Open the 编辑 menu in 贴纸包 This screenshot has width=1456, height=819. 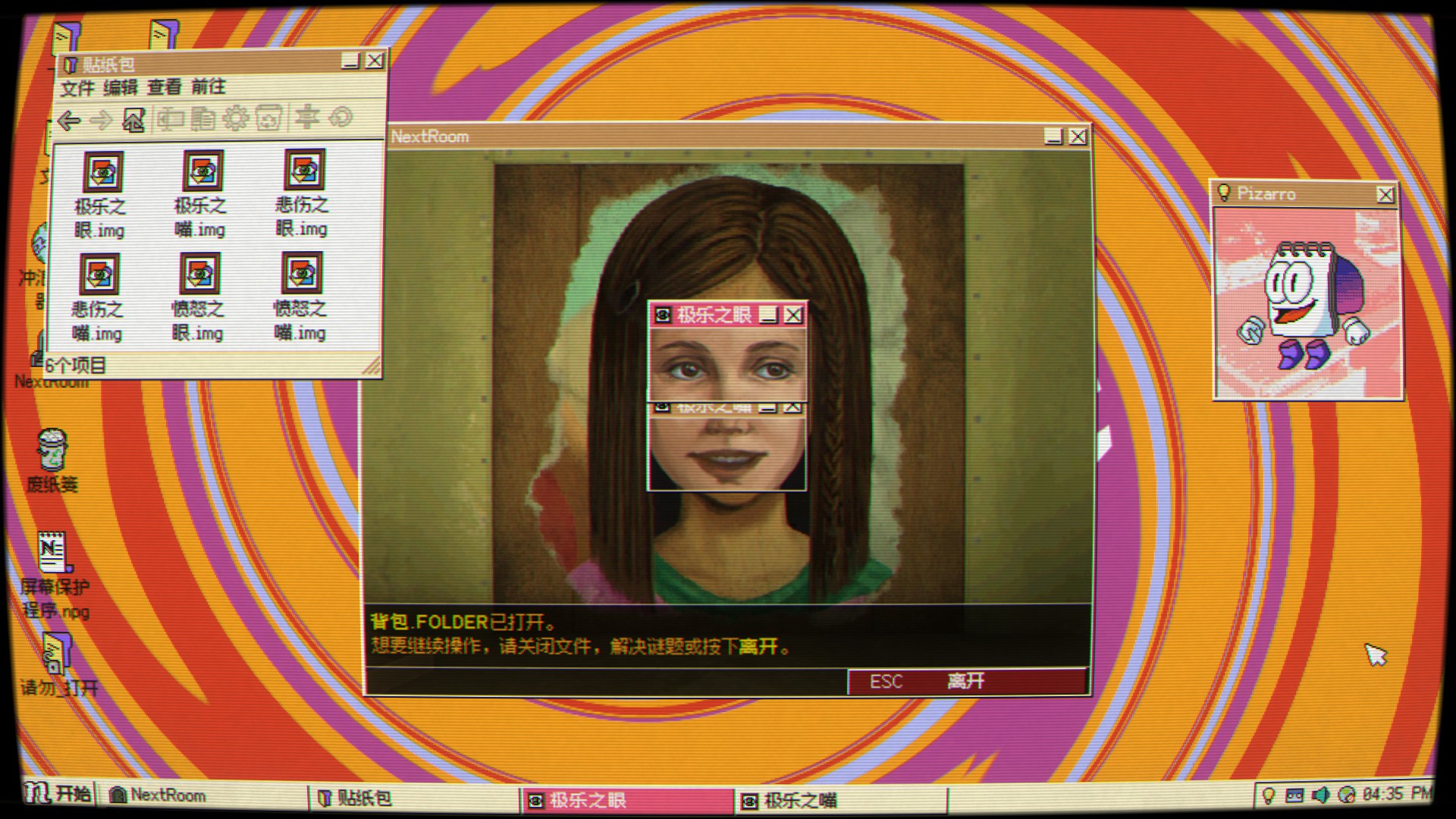click(121, 87)
